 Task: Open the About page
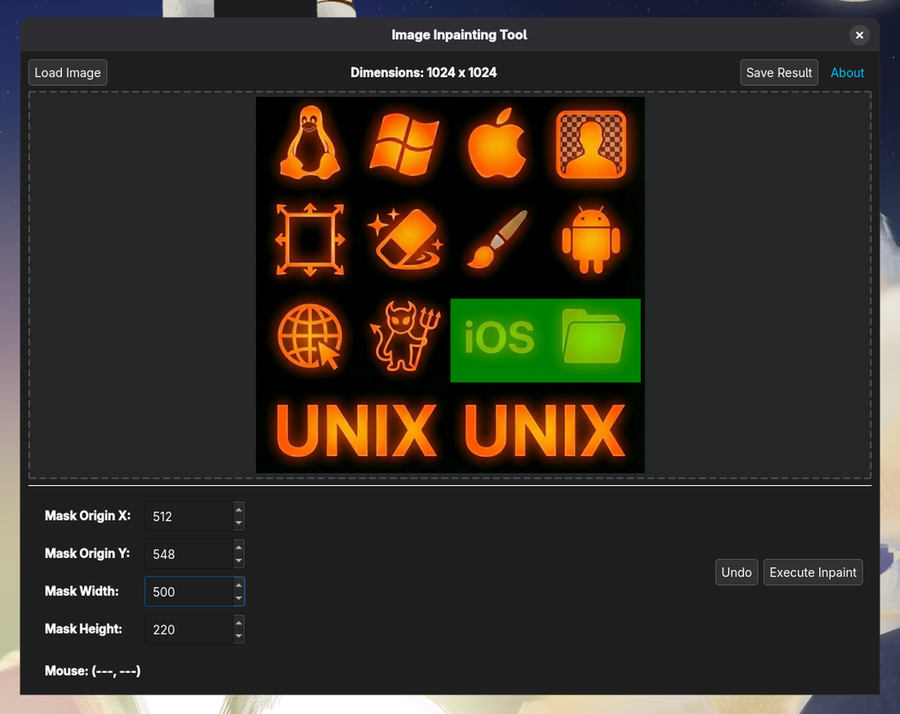(x=847, y=72)
